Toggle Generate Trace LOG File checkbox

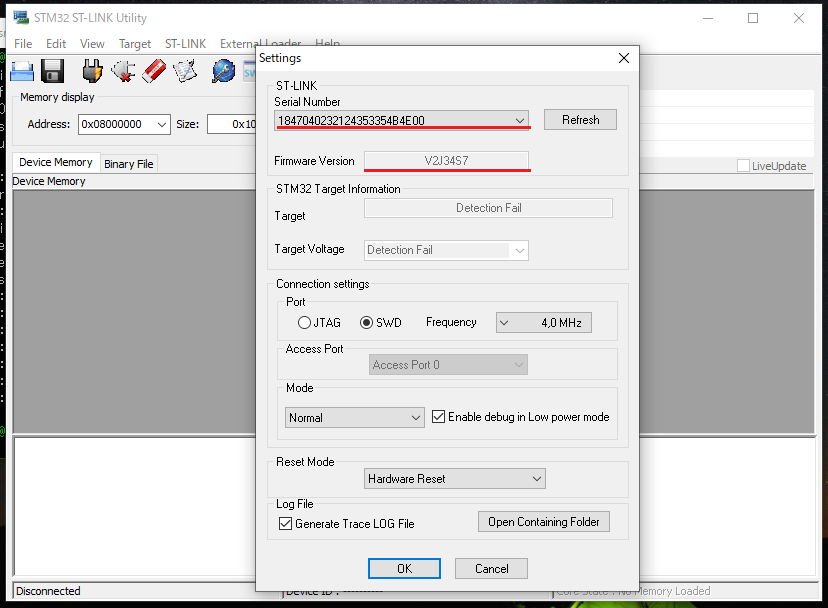(x=285, y=523)
